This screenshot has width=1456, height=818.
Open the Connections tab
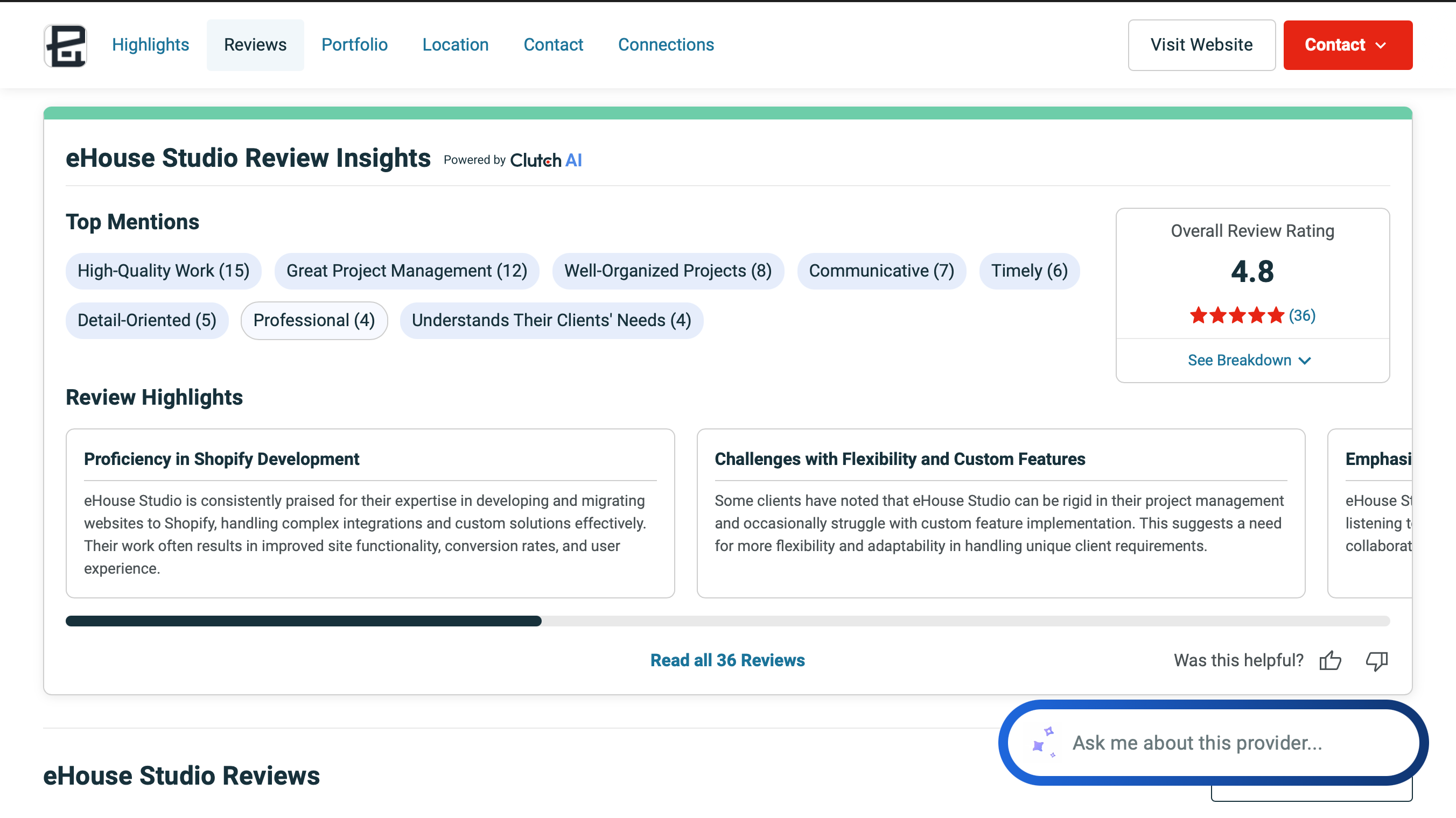(x=666, y=45)
